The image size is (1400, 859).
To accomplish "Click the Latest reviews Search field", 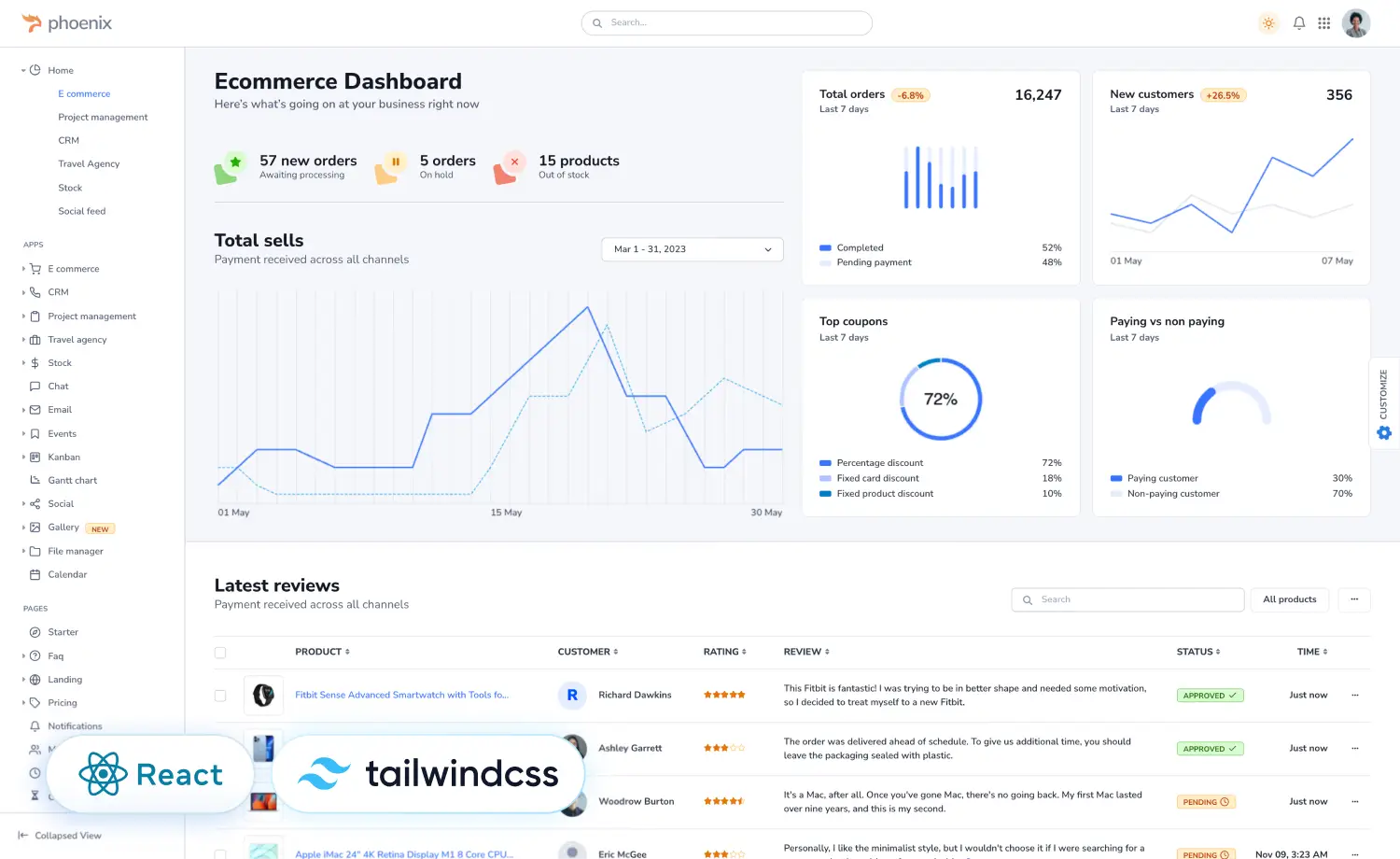I will [x=1127, y=599].
